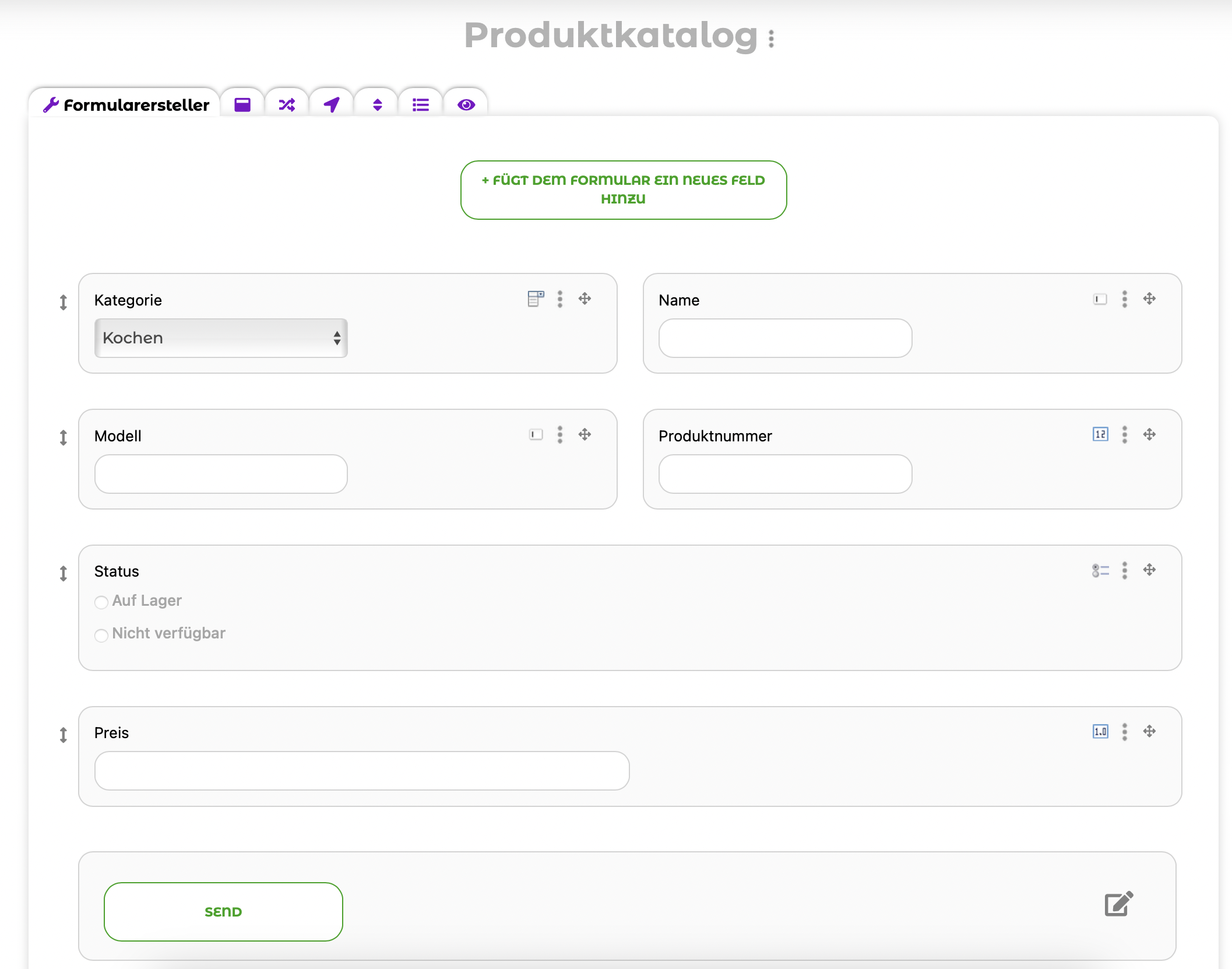Image resolution: width=1232 pixels, height=969 pixels.
Task: Click the Status field move handle
Action: tap(1149, 570)
